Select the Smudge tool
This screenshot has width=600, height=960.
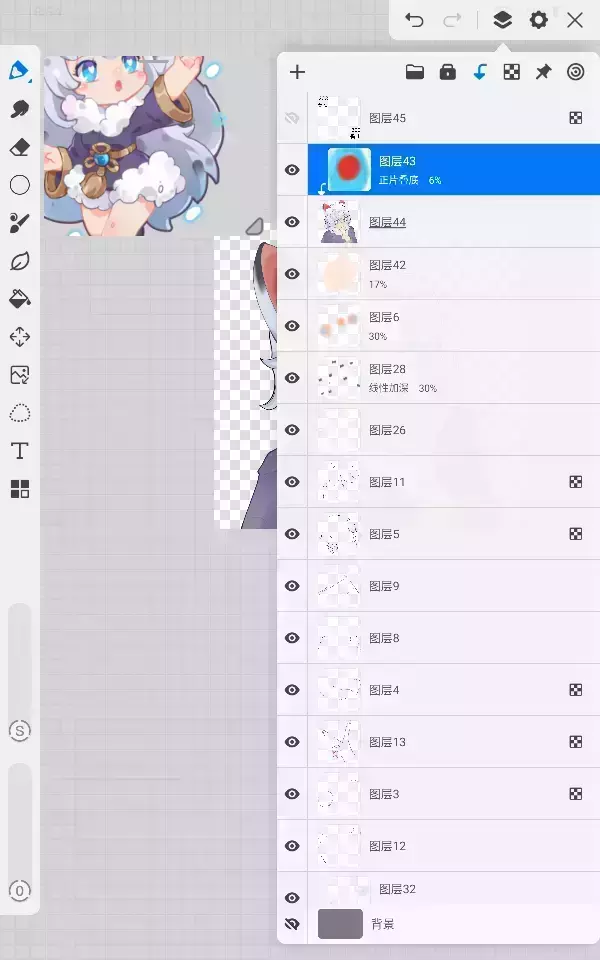click(20, 109)
